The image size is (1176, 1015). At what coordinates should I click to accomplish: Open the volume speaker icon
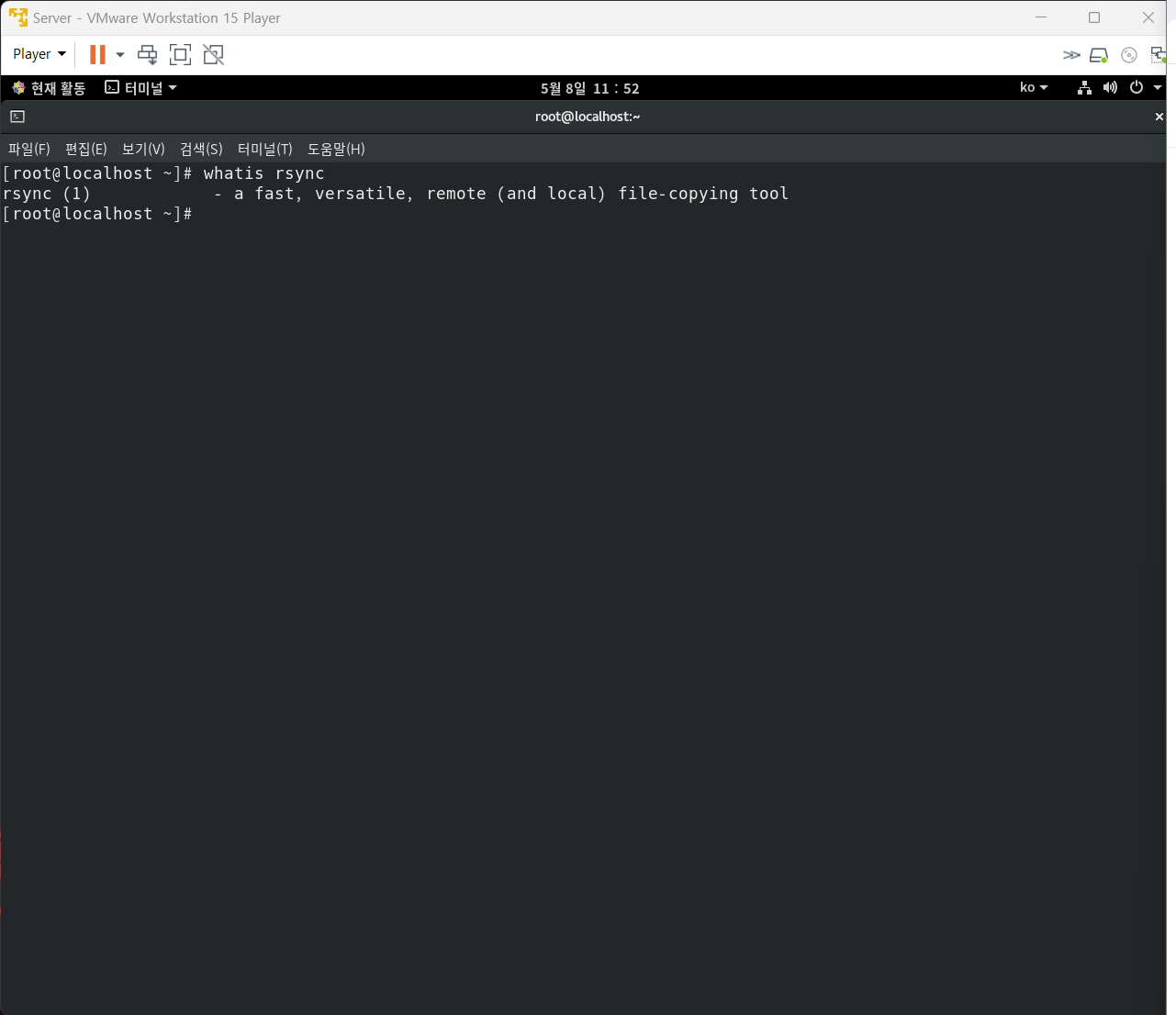point(1110,87)
